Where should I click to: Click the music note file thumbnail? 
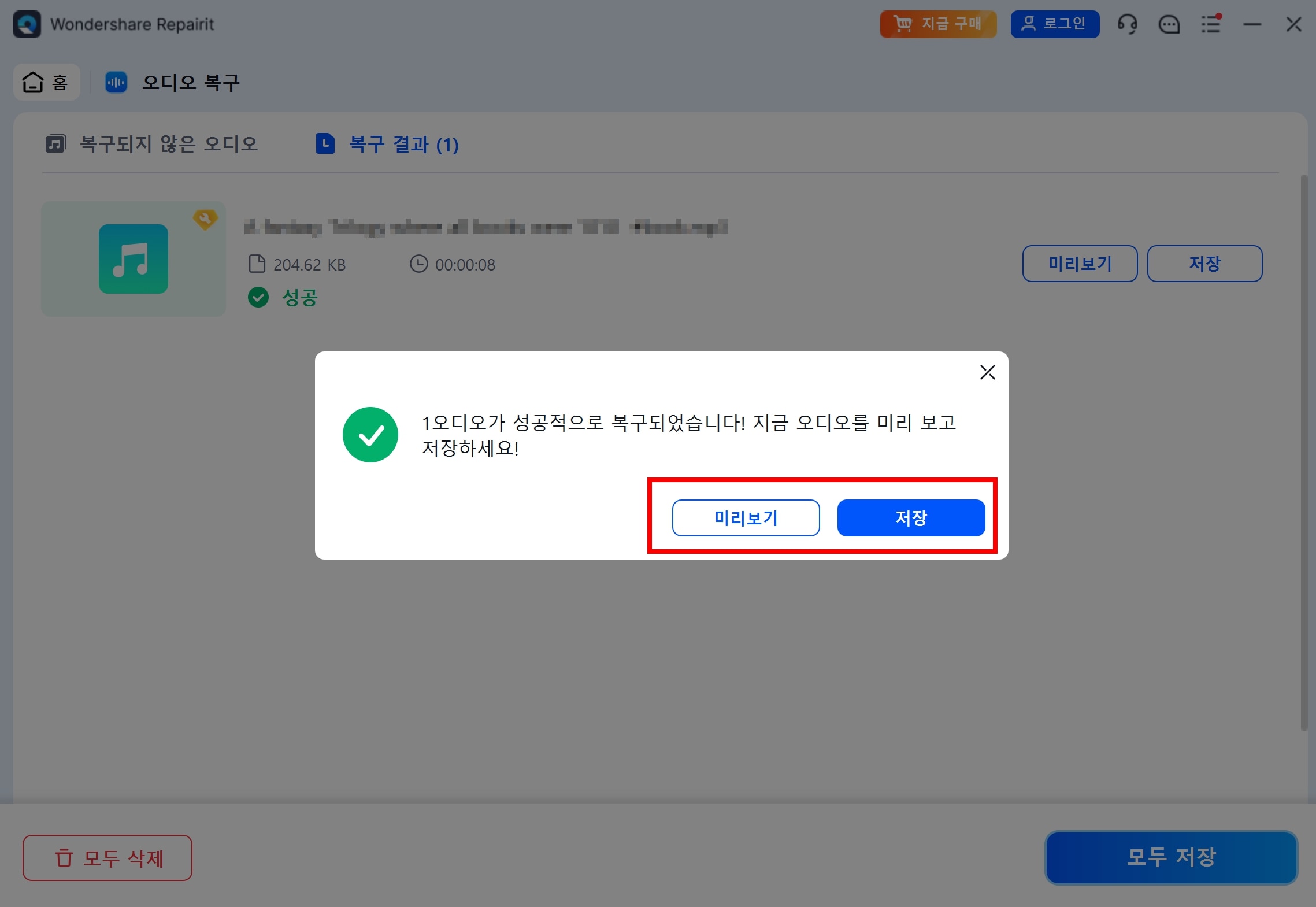134,259
